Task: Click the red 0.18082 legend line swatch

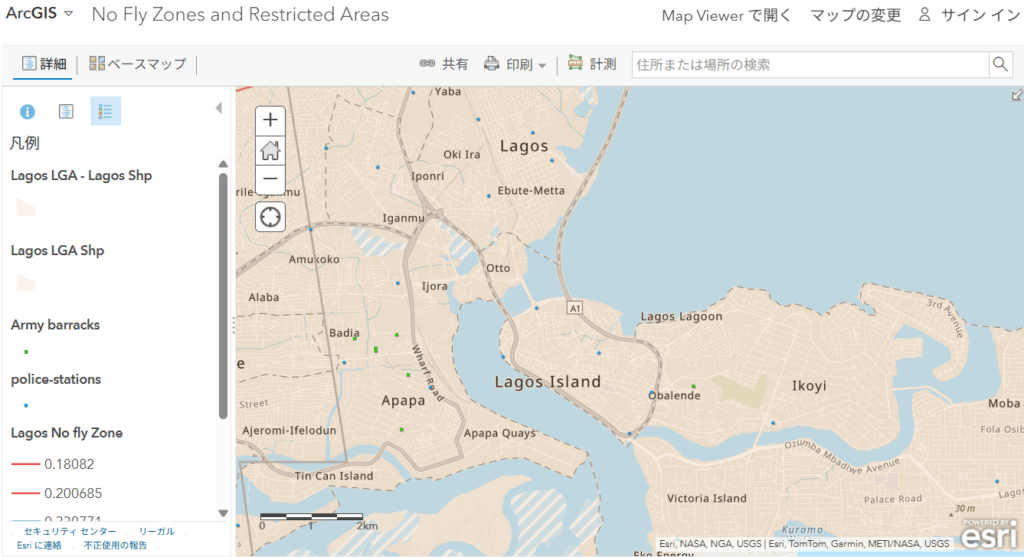Action: [26, 464]
